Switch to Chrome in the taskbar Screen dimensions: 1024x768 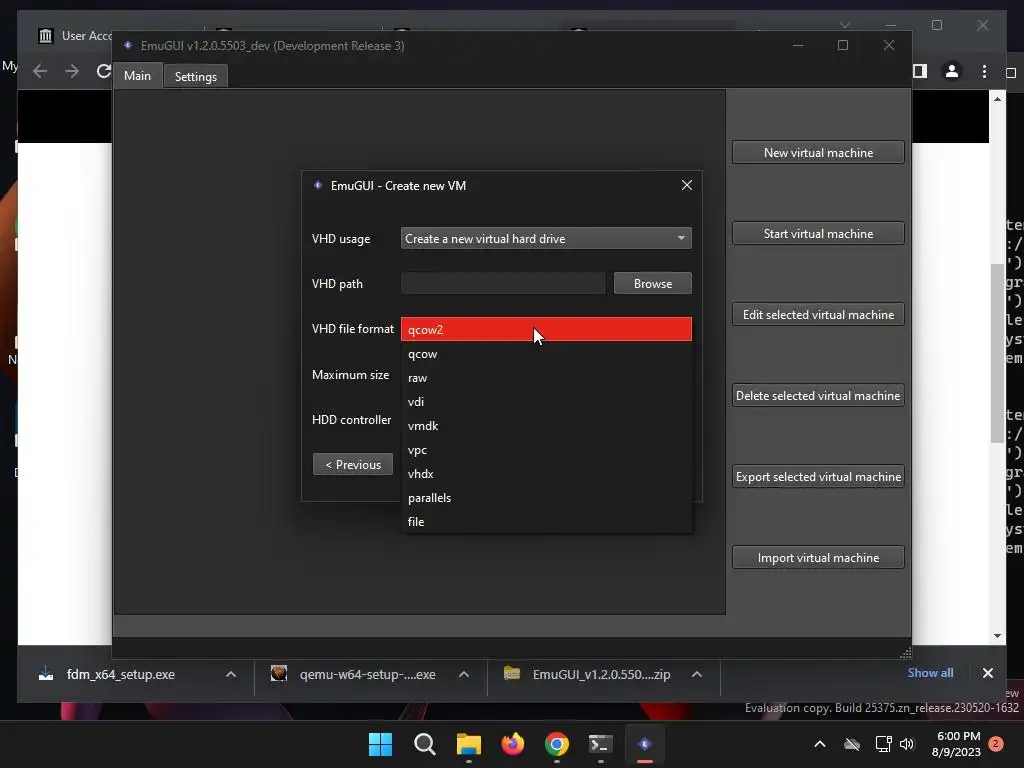tap(556, 744)
